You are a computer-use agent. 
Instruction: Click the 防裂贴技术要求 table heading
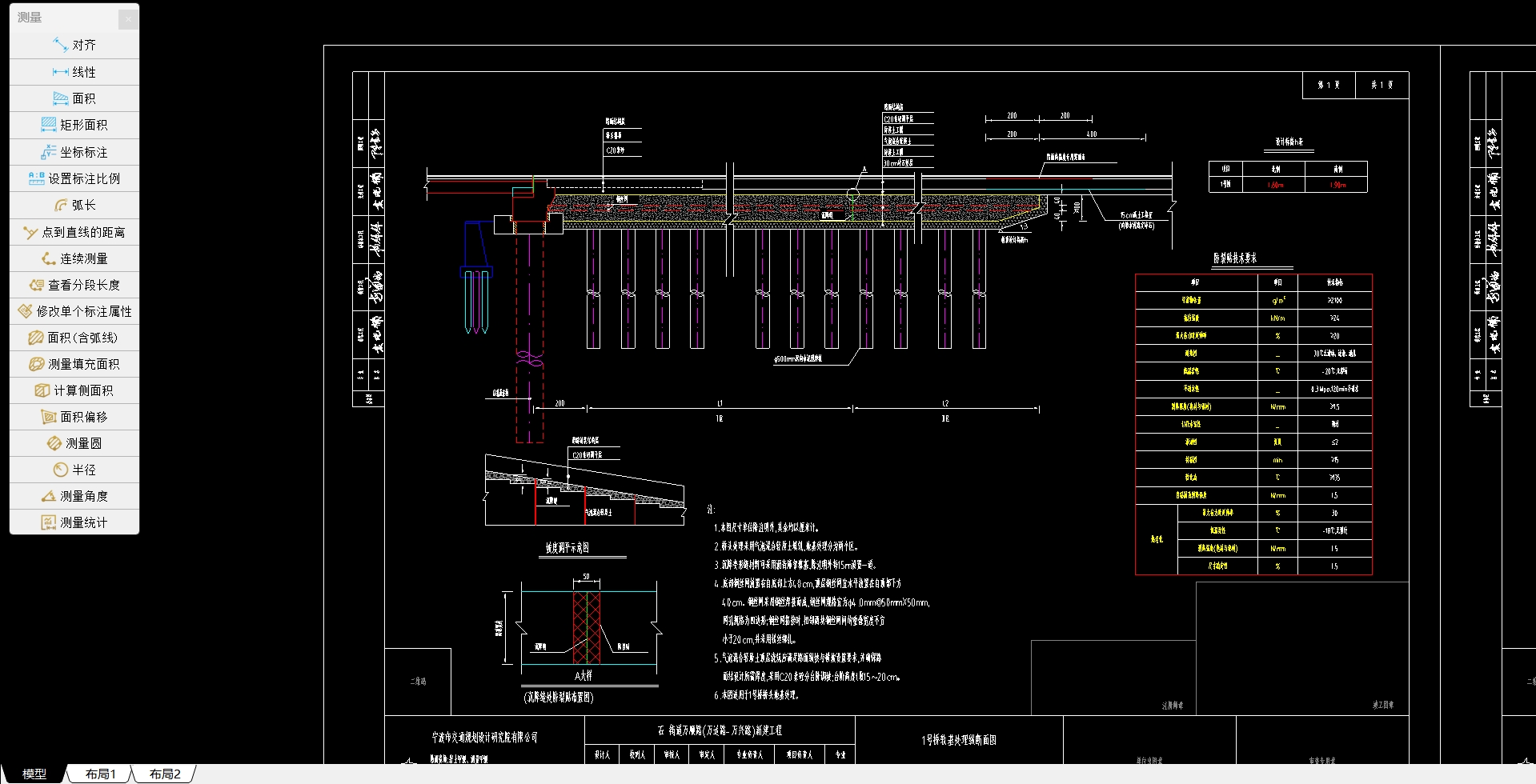click(x=1235, y=258)
